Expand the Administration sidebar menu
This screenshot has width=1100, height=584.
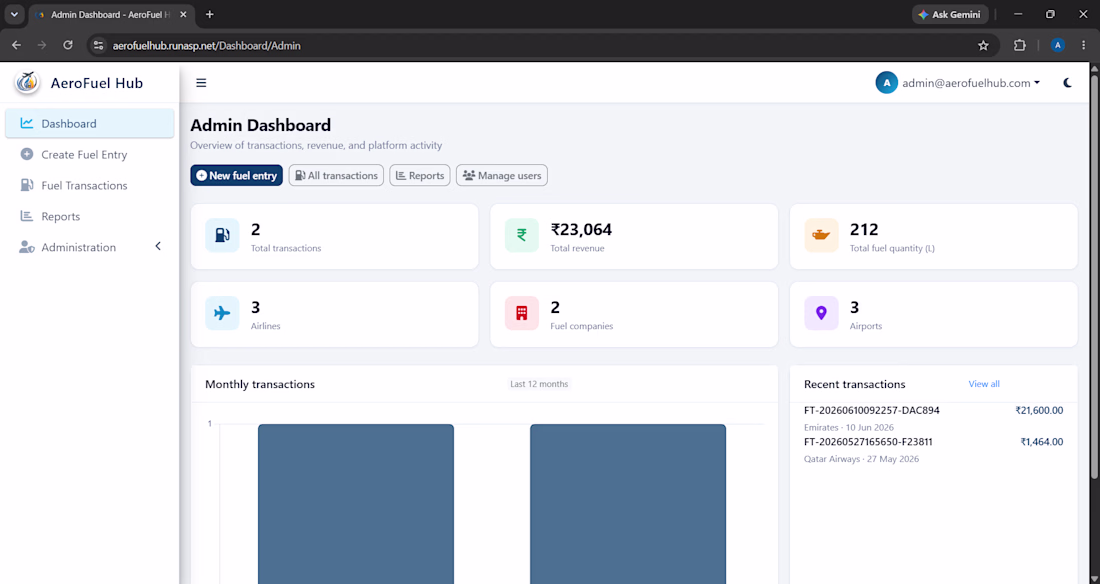[90, 247]
